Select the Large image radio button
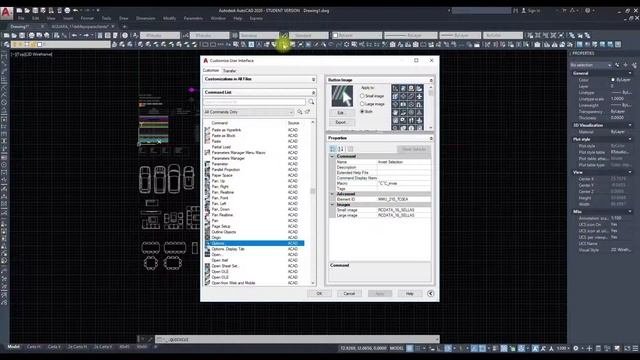Viewport: 640px width, 360px height. [x=362, y=104]
